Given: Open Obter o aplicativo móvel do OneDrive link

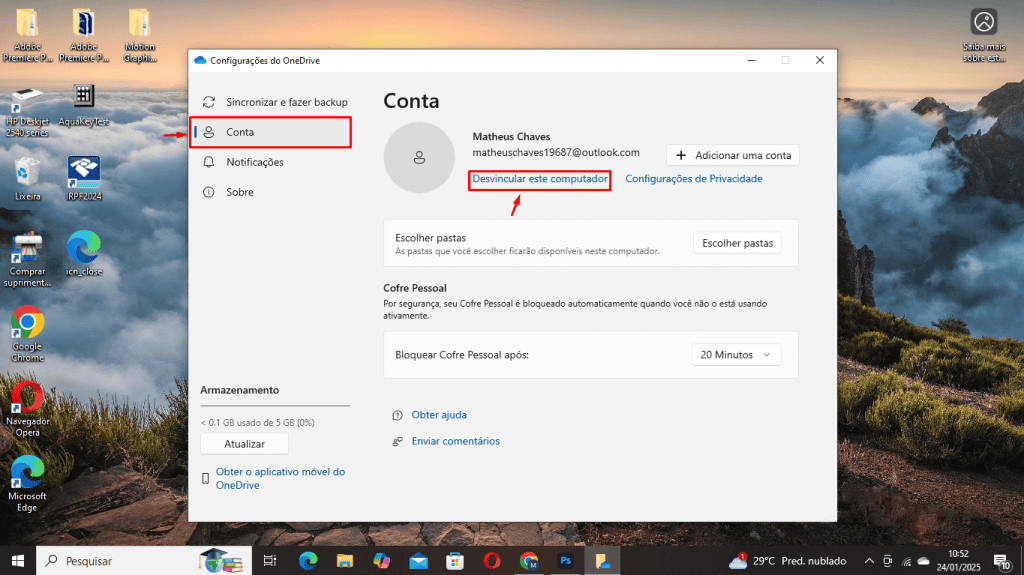Looking at the screenshot, I should click(x=280, y=478).
